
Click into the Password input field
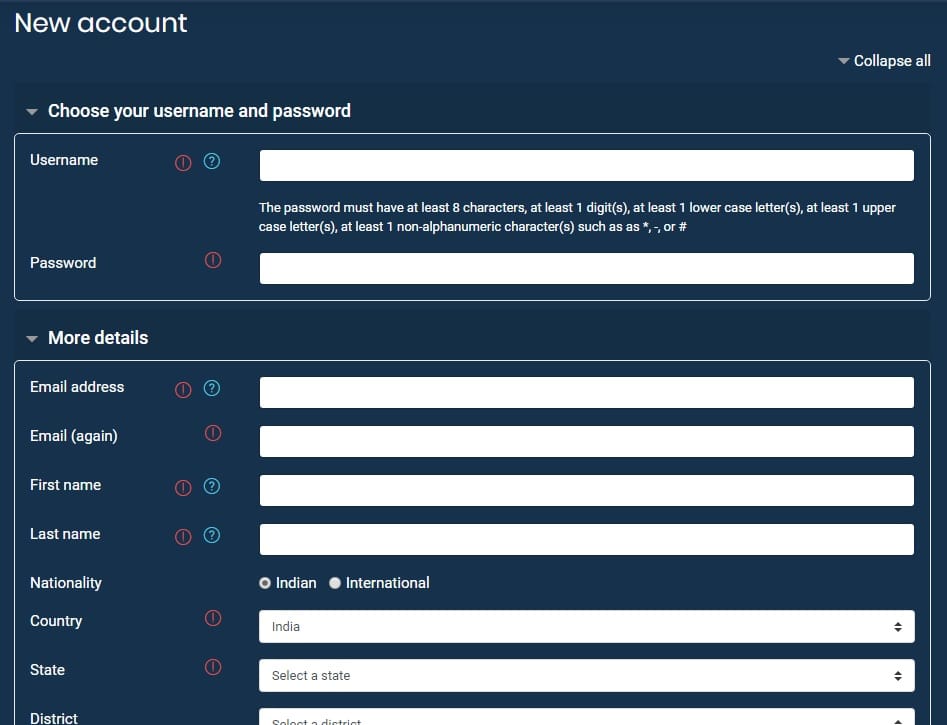point(586,268)
